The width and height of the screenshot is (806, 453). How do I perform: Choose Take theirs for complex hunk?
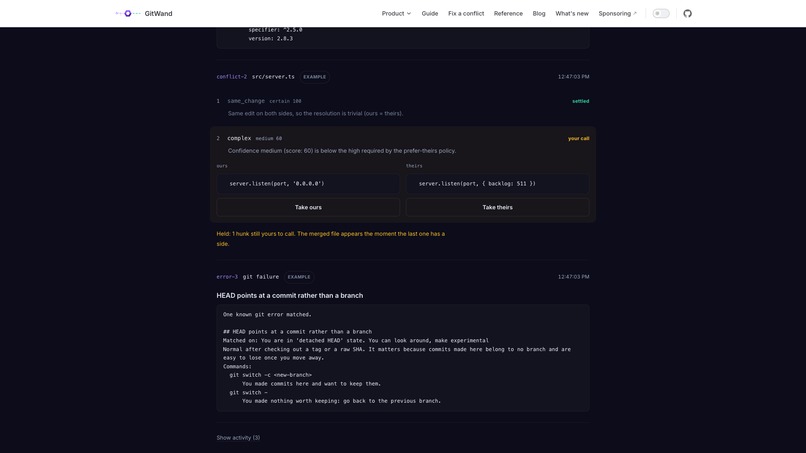click(x=497, y=207)
